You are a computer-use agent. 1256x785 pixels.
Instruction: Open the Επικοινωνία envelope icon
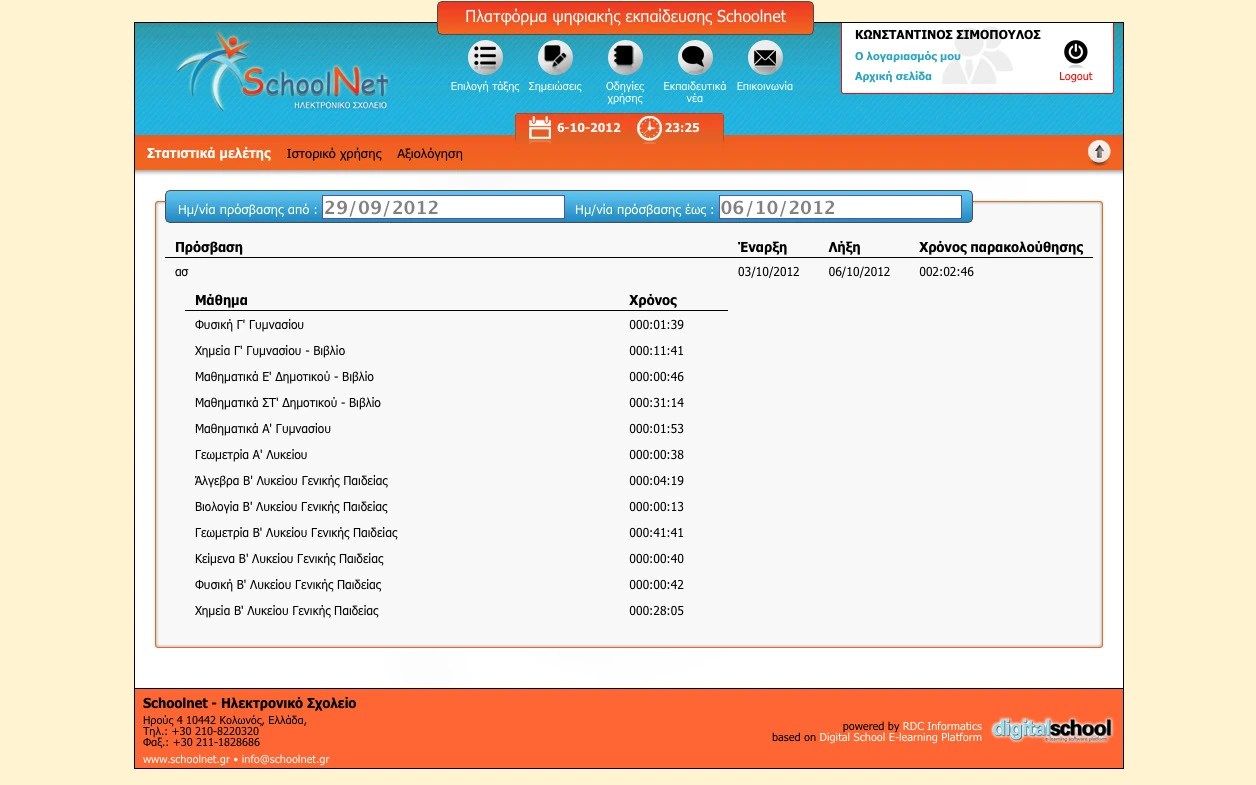pyautogui.click(x=765, y=57)
